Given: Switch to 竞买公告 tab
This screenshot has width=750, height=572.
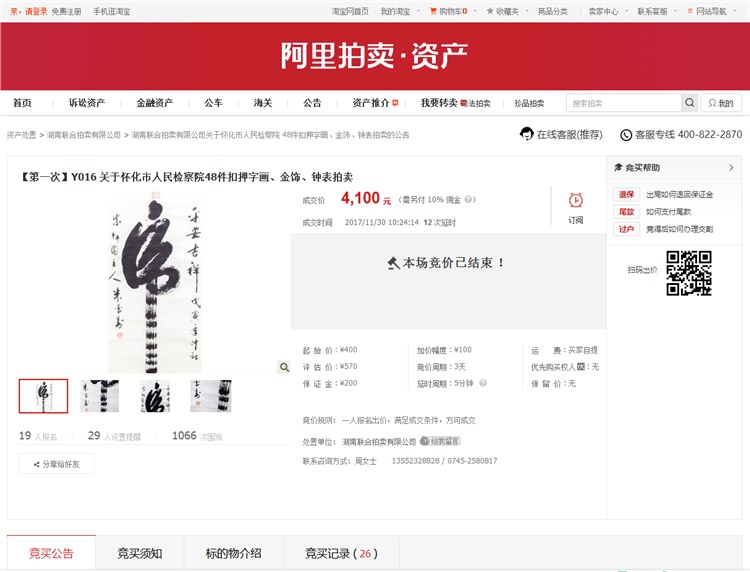Looking at the screenshot, I should [x=51, y=553].
